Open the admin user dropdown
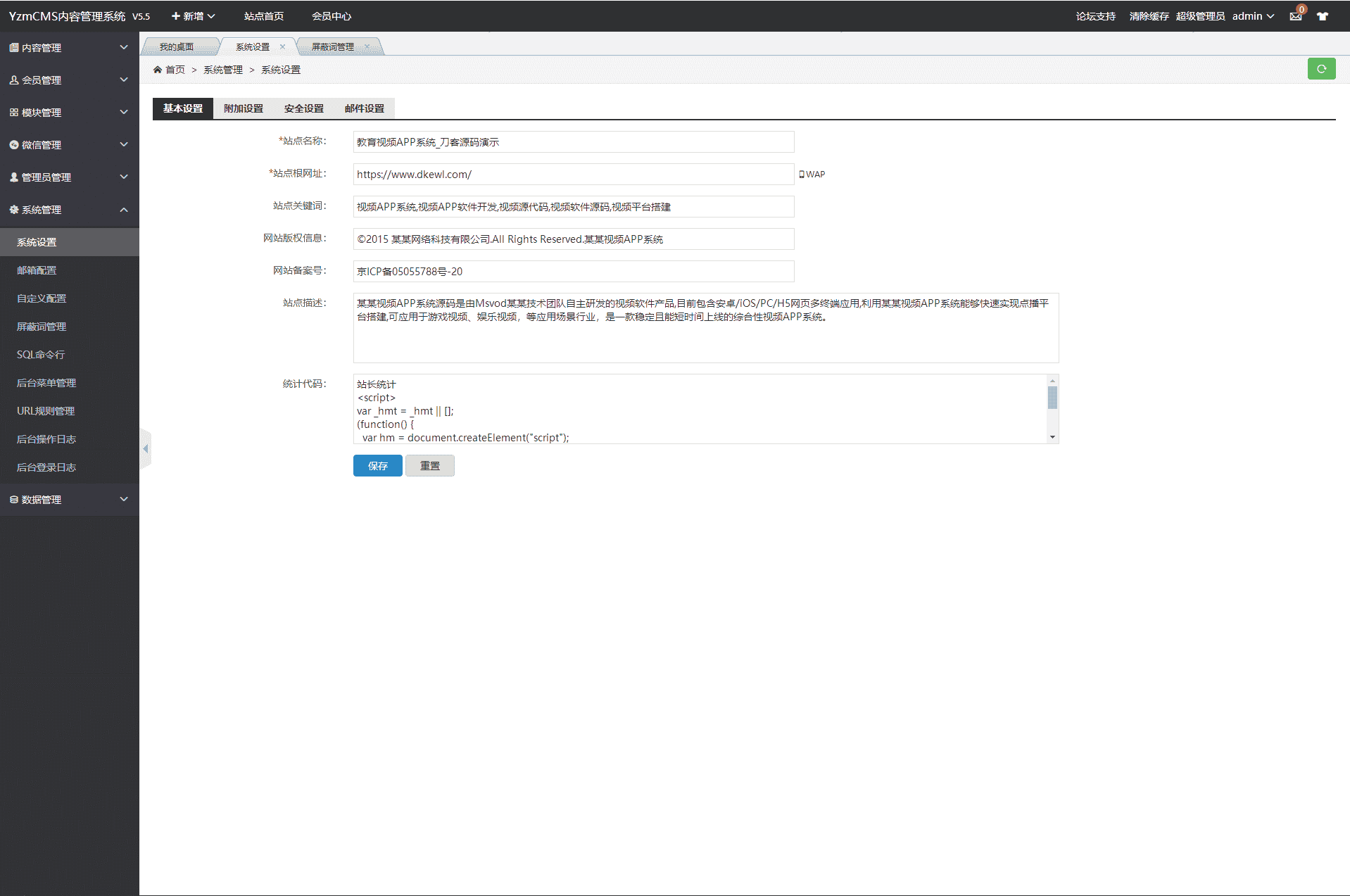 [1253, 16]
